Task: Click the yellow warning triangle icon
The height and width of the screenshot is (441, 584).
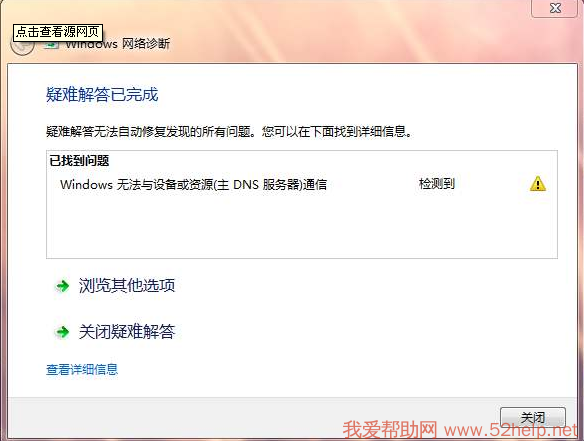Action: [x=538, y=184]
